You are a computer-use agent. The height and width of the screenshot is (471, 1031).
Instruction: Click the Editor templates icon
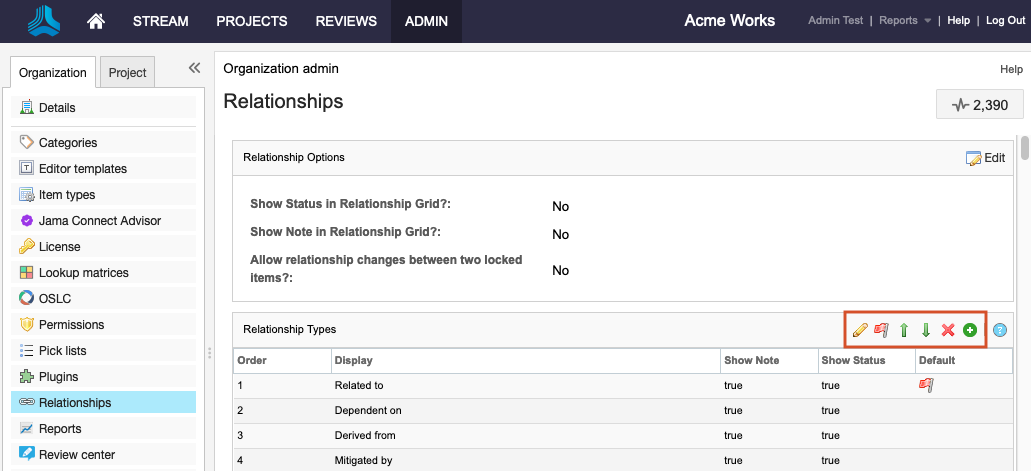(x=26, y=168)
